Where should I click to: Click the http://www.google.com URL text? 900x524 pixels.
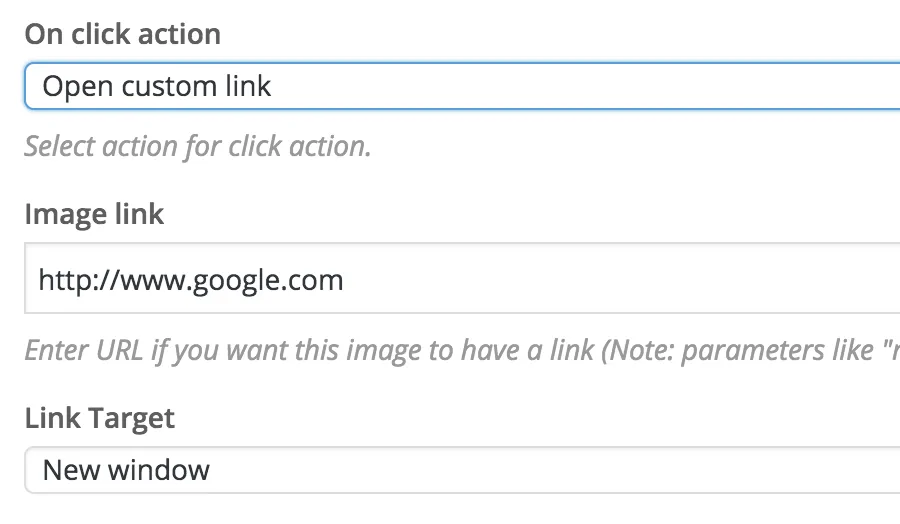[191, 280]
